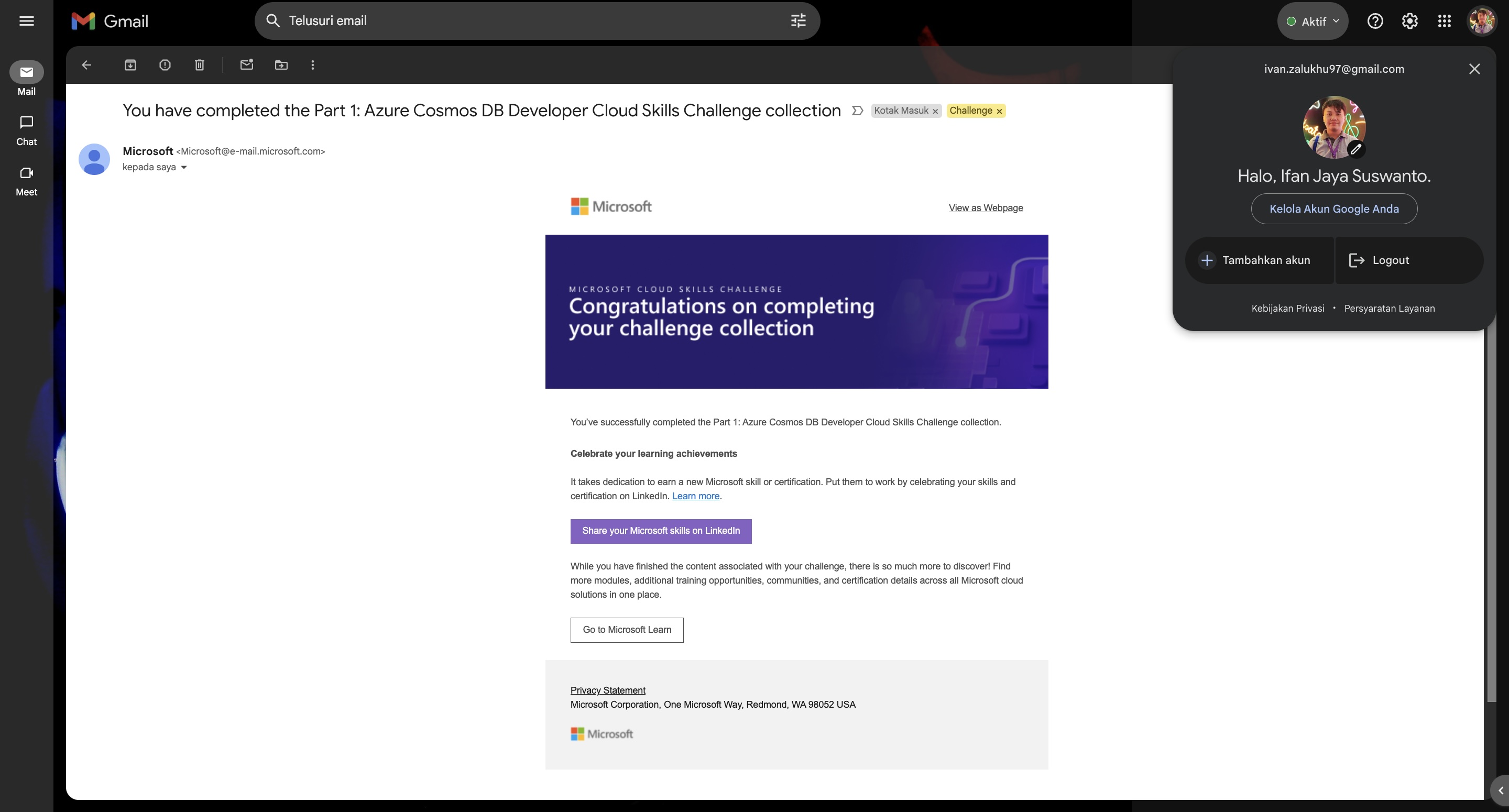The height and width of the screenshot is (812, 1509).
Task: Toggle the importance marker beside subject
Action: (857, 111)
